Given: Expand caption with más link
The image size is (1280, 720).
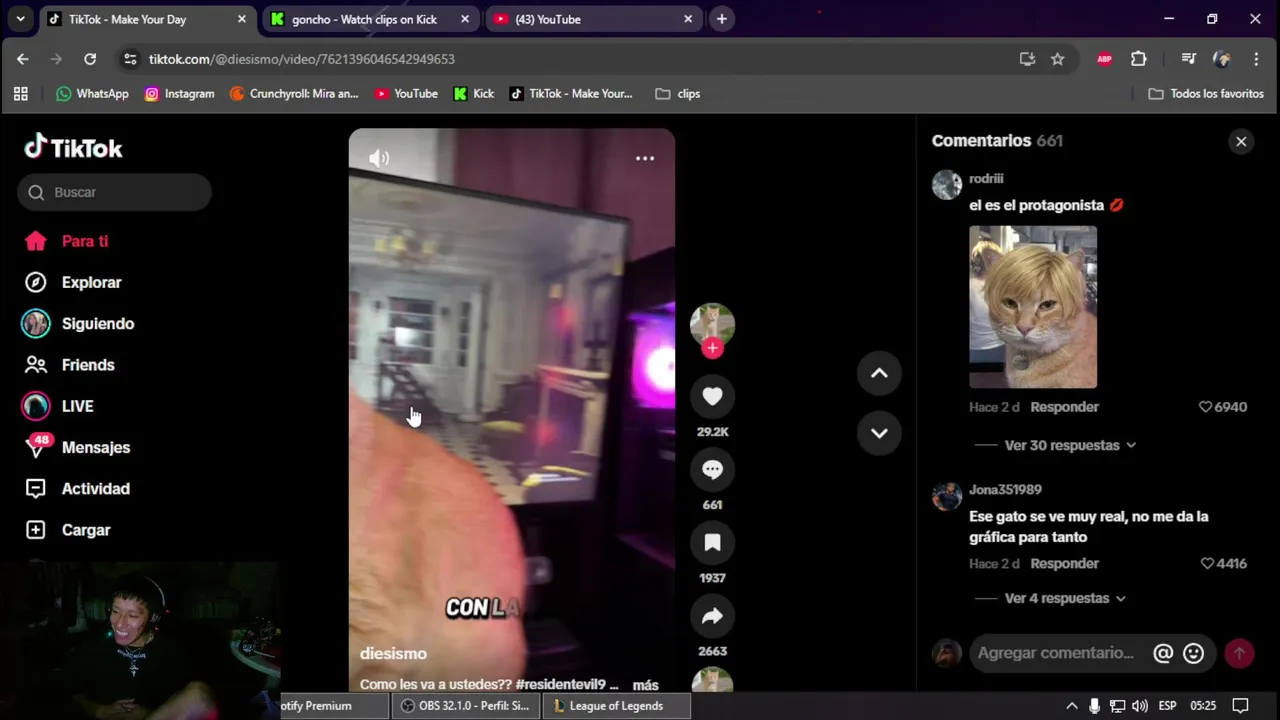Looking at the screenshot, I should point(645,685).
